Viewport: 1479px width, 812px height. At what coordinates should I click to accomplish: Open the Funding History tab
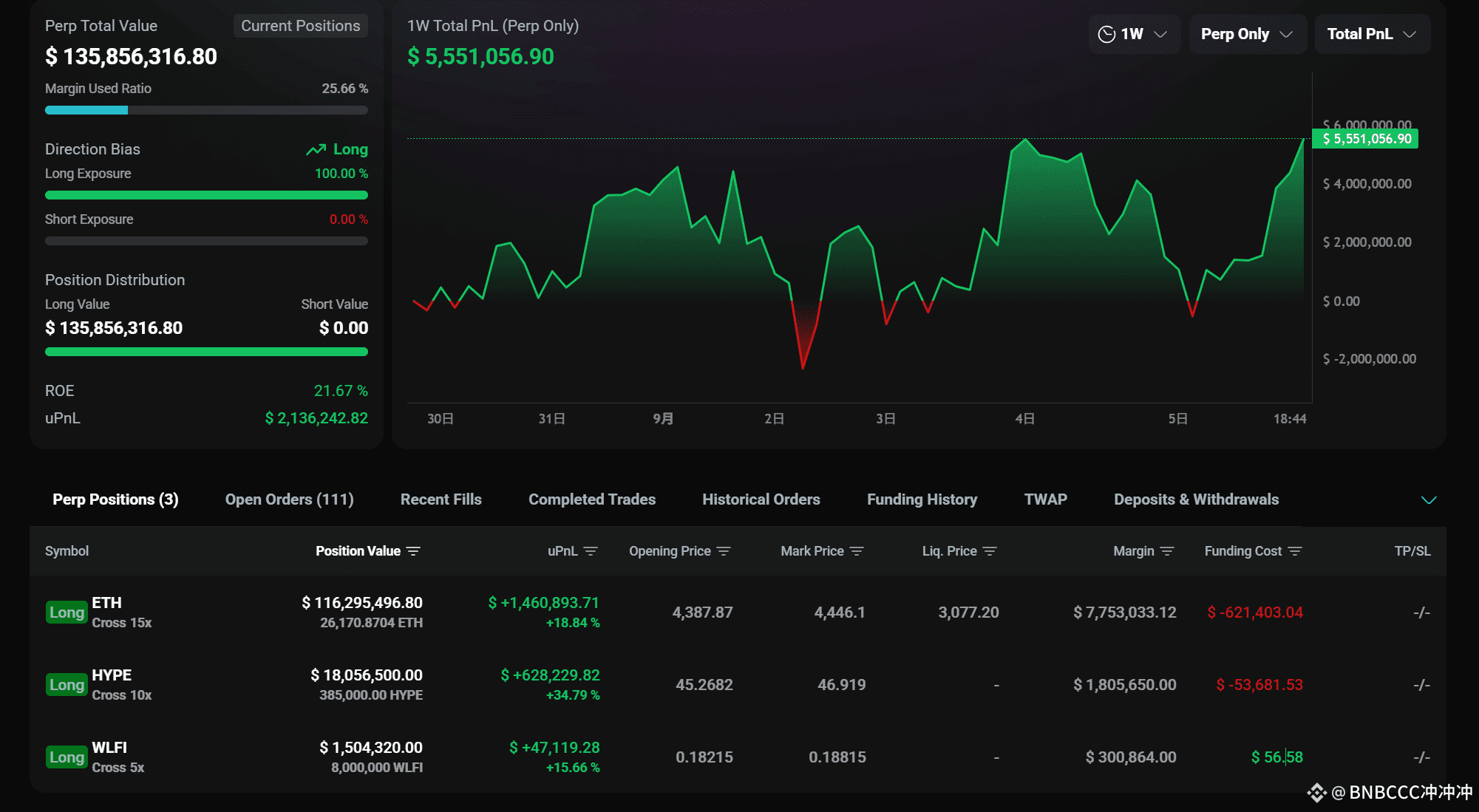click(x=922, y=499)
